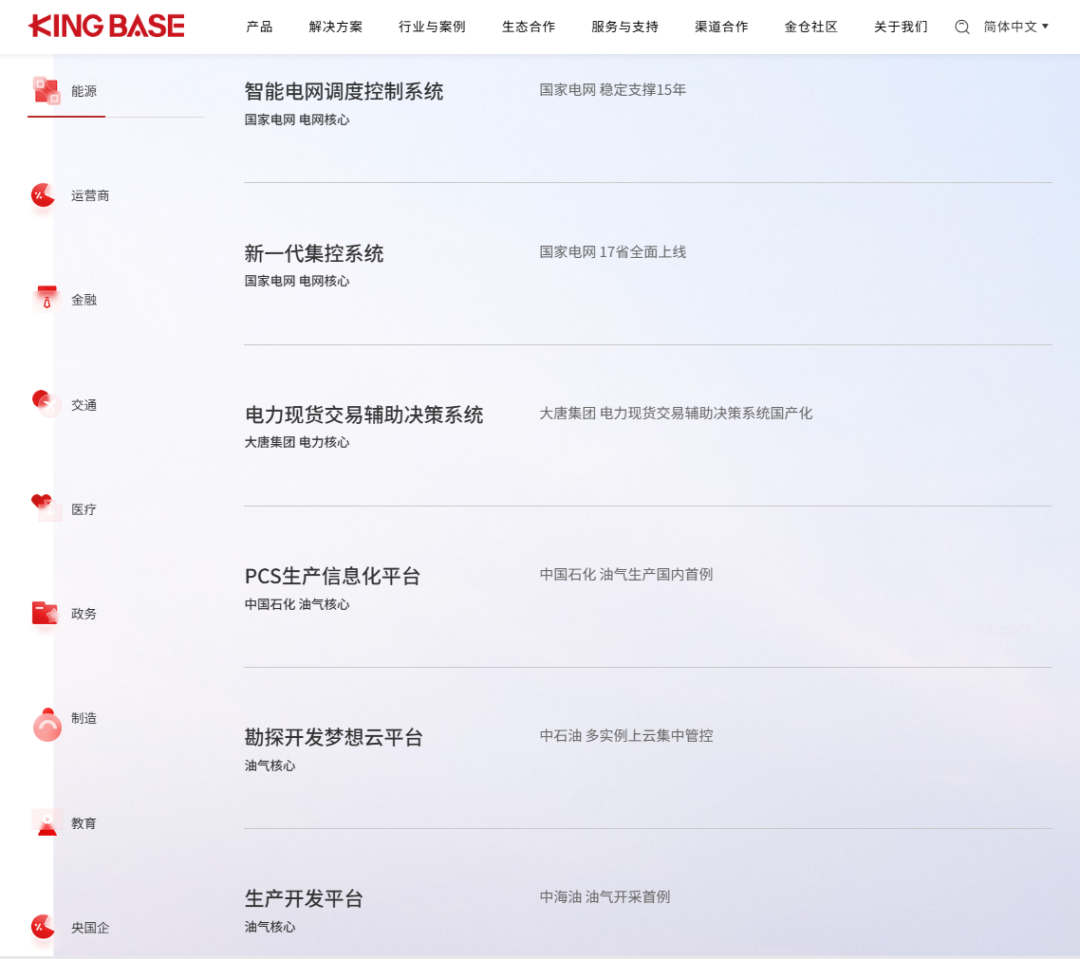Viewport: 1080px width, 959px height.
Task: Click the 医疗 healthcare heart icon
Action: coord(45,508)
